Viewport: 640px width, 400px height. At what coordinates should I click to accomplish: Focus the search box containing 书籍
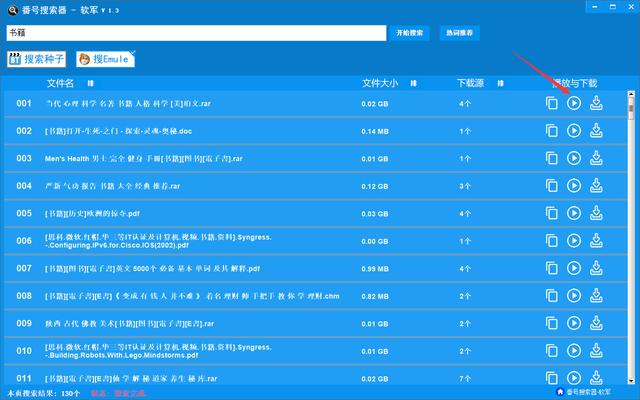[195, 33]
